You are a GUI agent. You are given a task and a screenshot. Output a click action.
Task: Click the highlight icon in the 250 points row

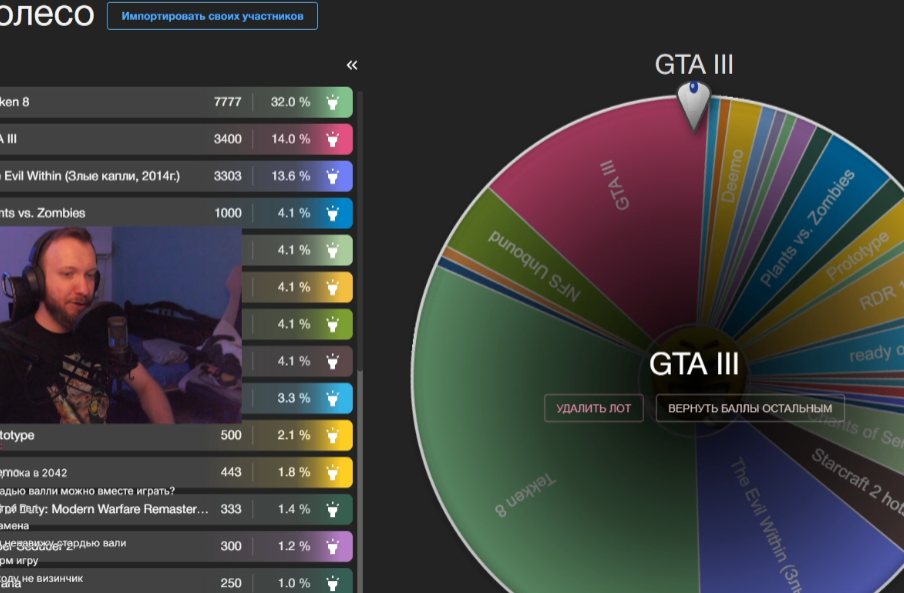tap(333, 583)
